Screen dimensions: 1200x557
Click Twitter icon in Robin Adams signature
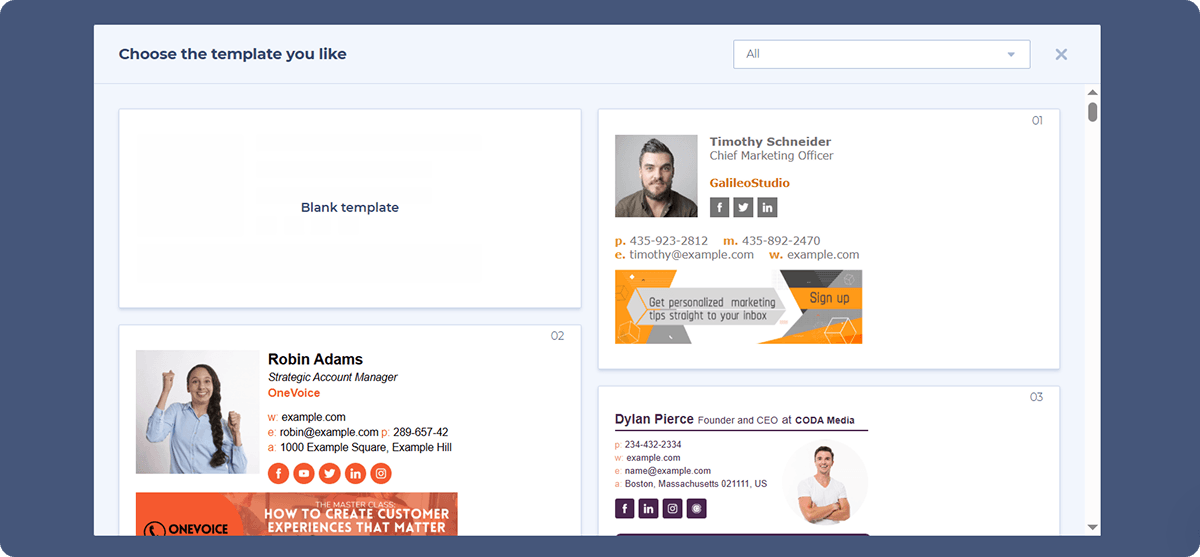tap(329, 473)
